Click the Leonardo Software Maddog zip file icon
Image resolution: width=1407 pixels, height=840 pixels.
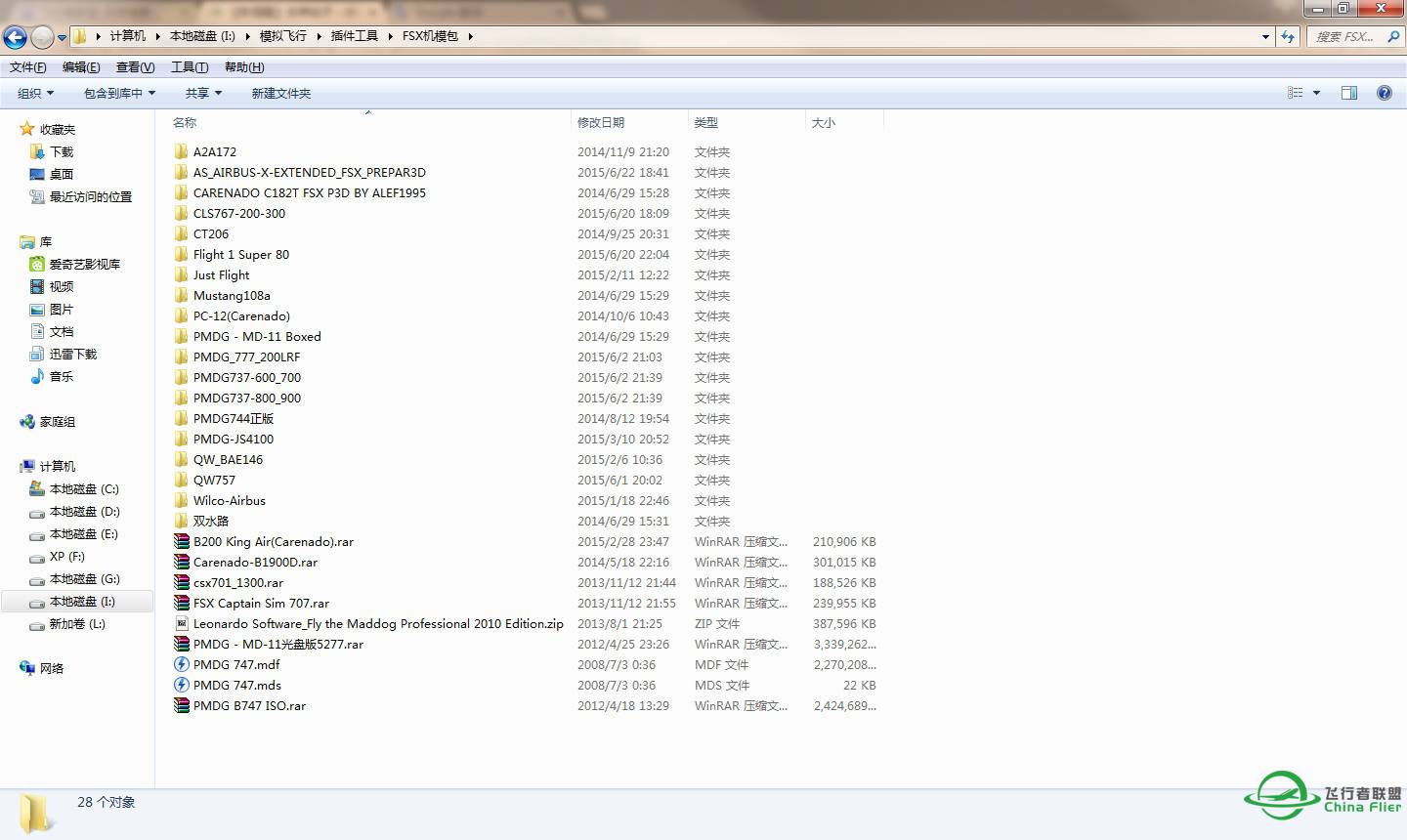(x=181, y=624)
